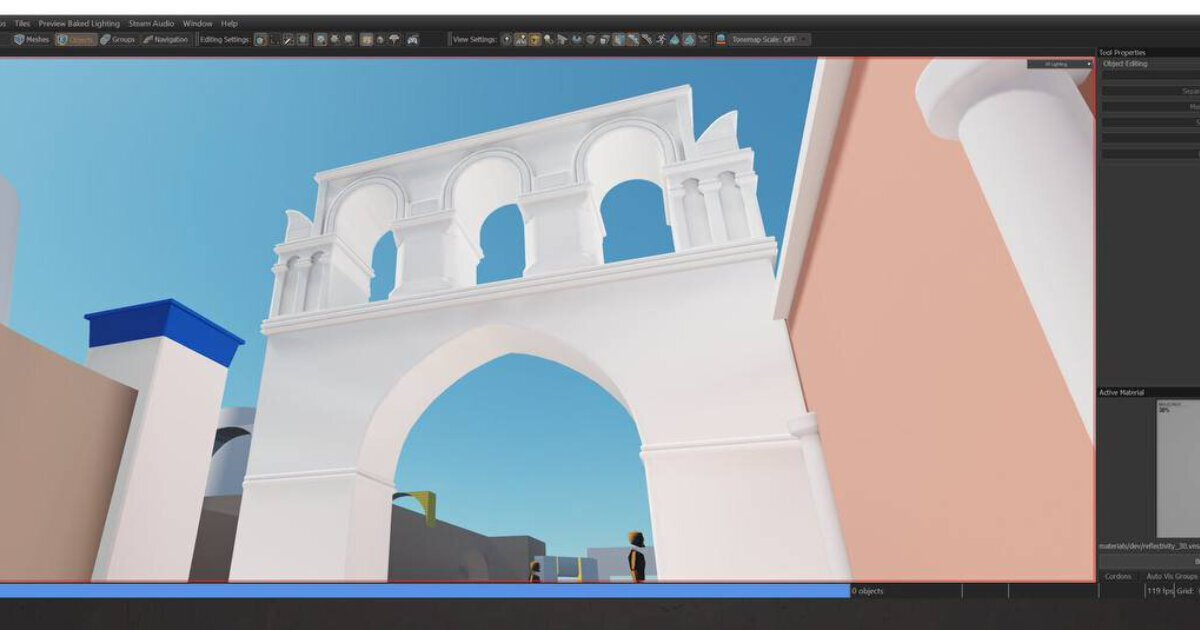Switch to the Cordons tab
The height and width of the screenshot is (630, 1200).
pyautogui.click(x=1117, y=576)
